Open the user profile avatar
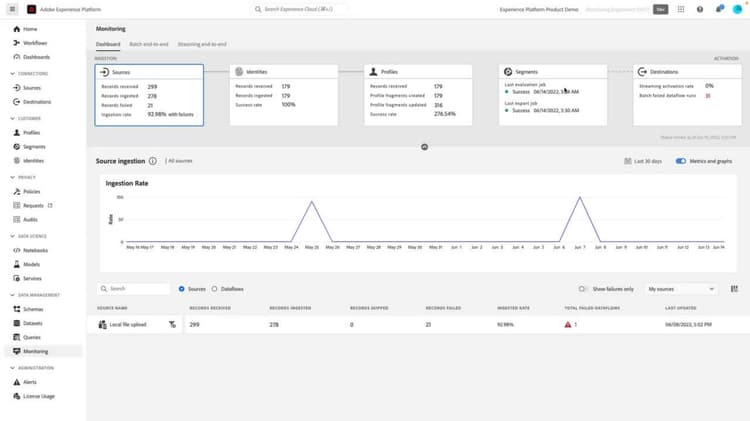The height and width of the screenshot is (421, 750). [738, 9]
